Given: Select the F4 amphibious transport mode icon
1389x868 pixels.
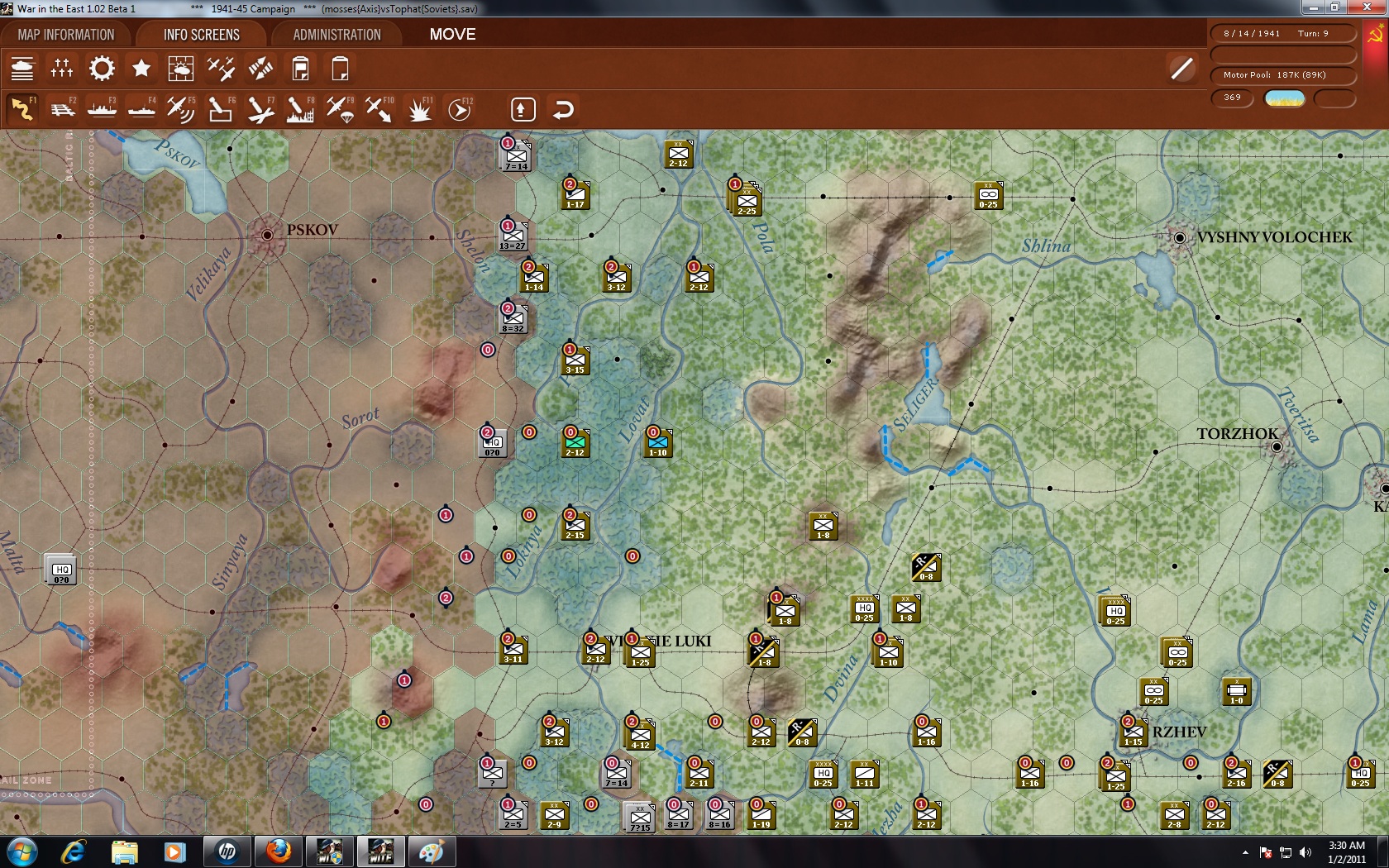Looking at the screenshot, I should 141,109.
